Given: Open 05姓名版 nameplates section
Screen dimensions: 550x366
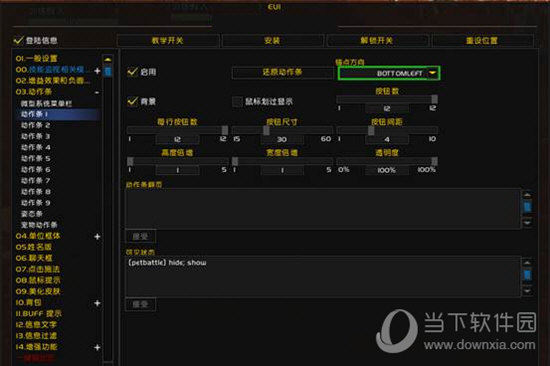Looking at the screenshot, I should (34, 247).
